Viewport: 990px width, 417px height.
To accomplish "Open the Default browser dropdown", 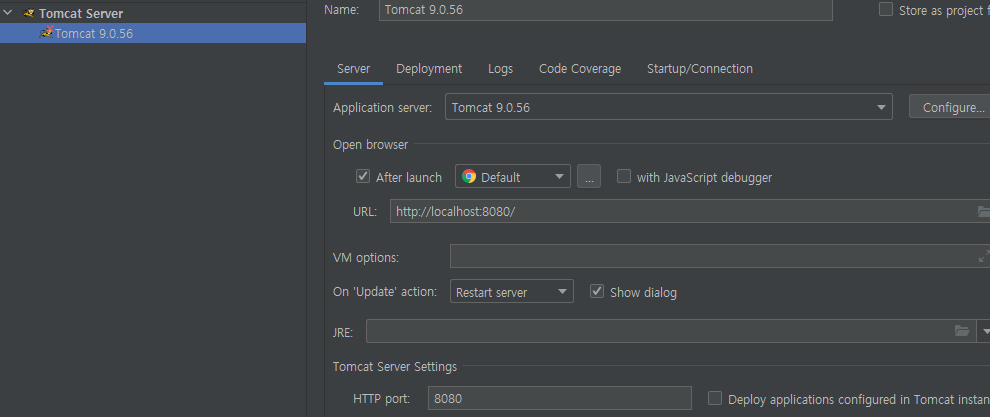I will (x=513, y=176).
